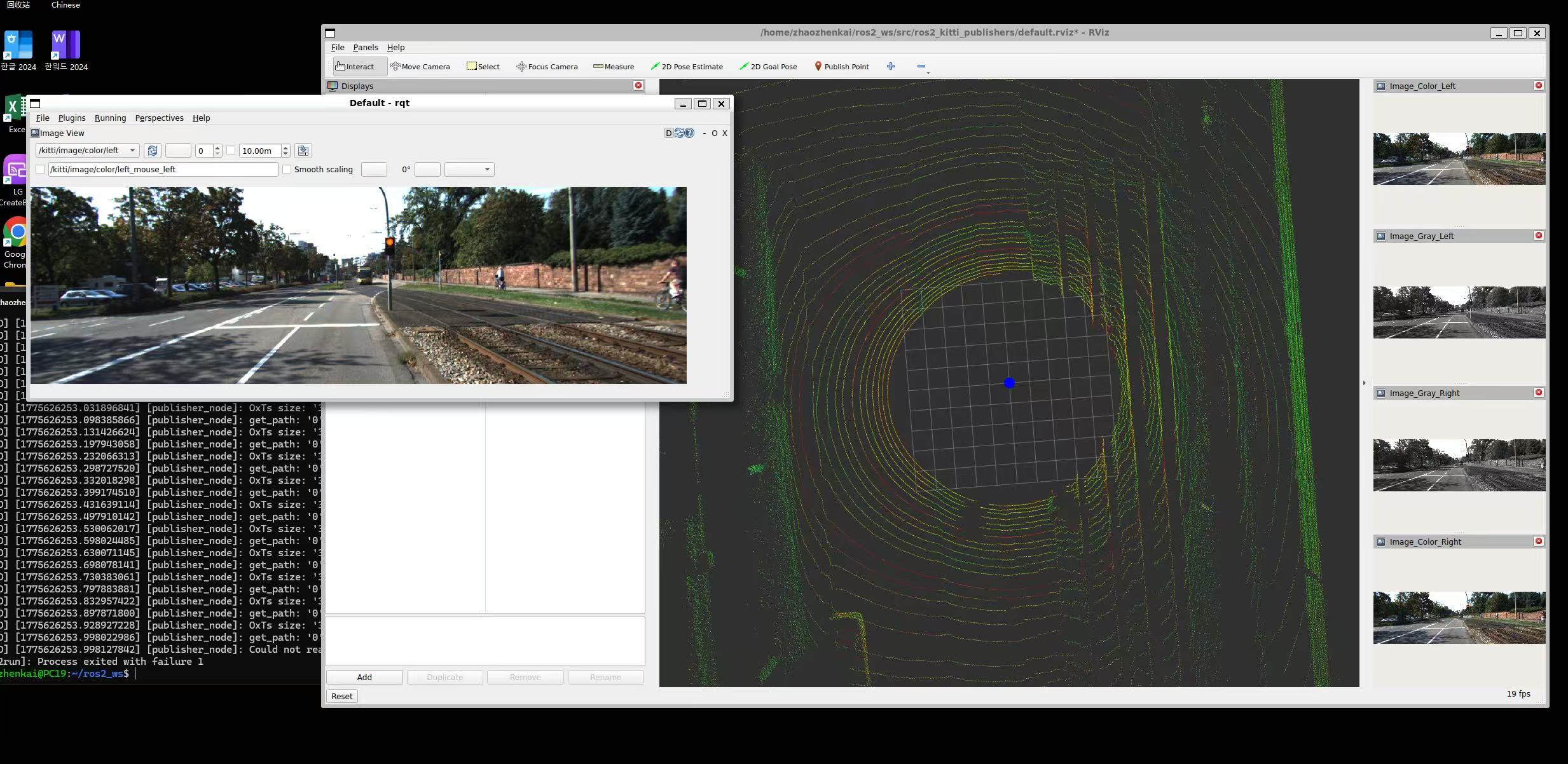1568x764 pixels.
Task: Click the rqt reload plugin icon
Action: 679,133
